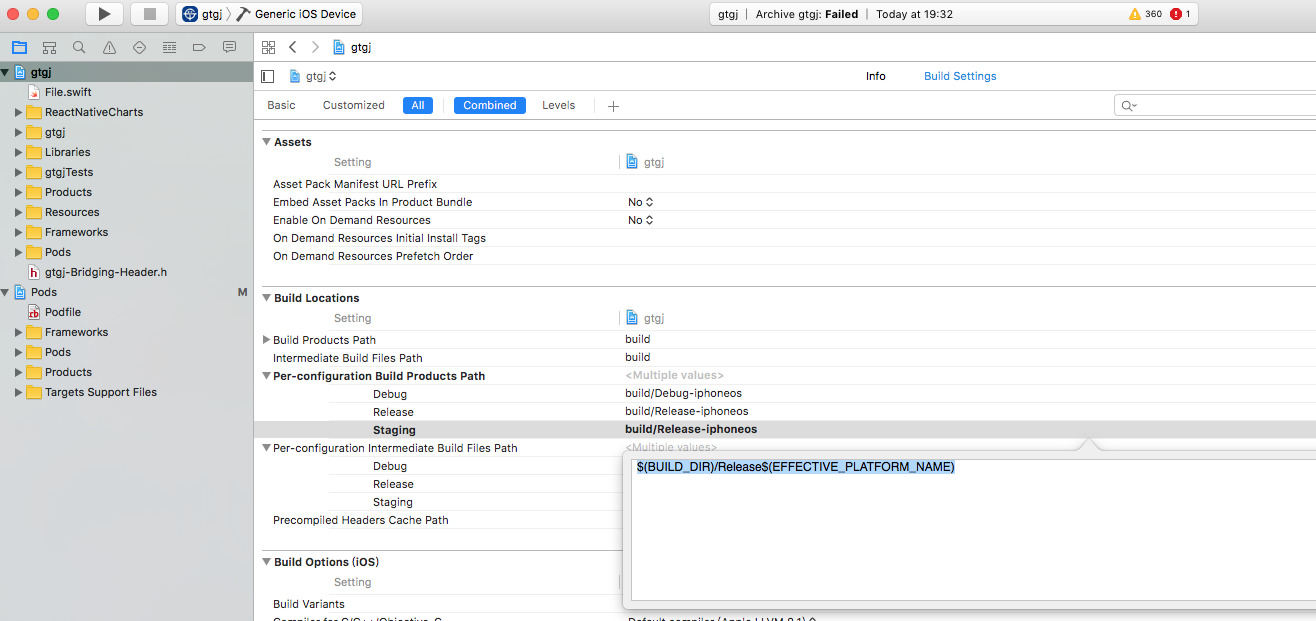Collapse Per-configuration Build Products Path
The height and width of the screenshot is (621, 1316).
click(x=266, y=376)
